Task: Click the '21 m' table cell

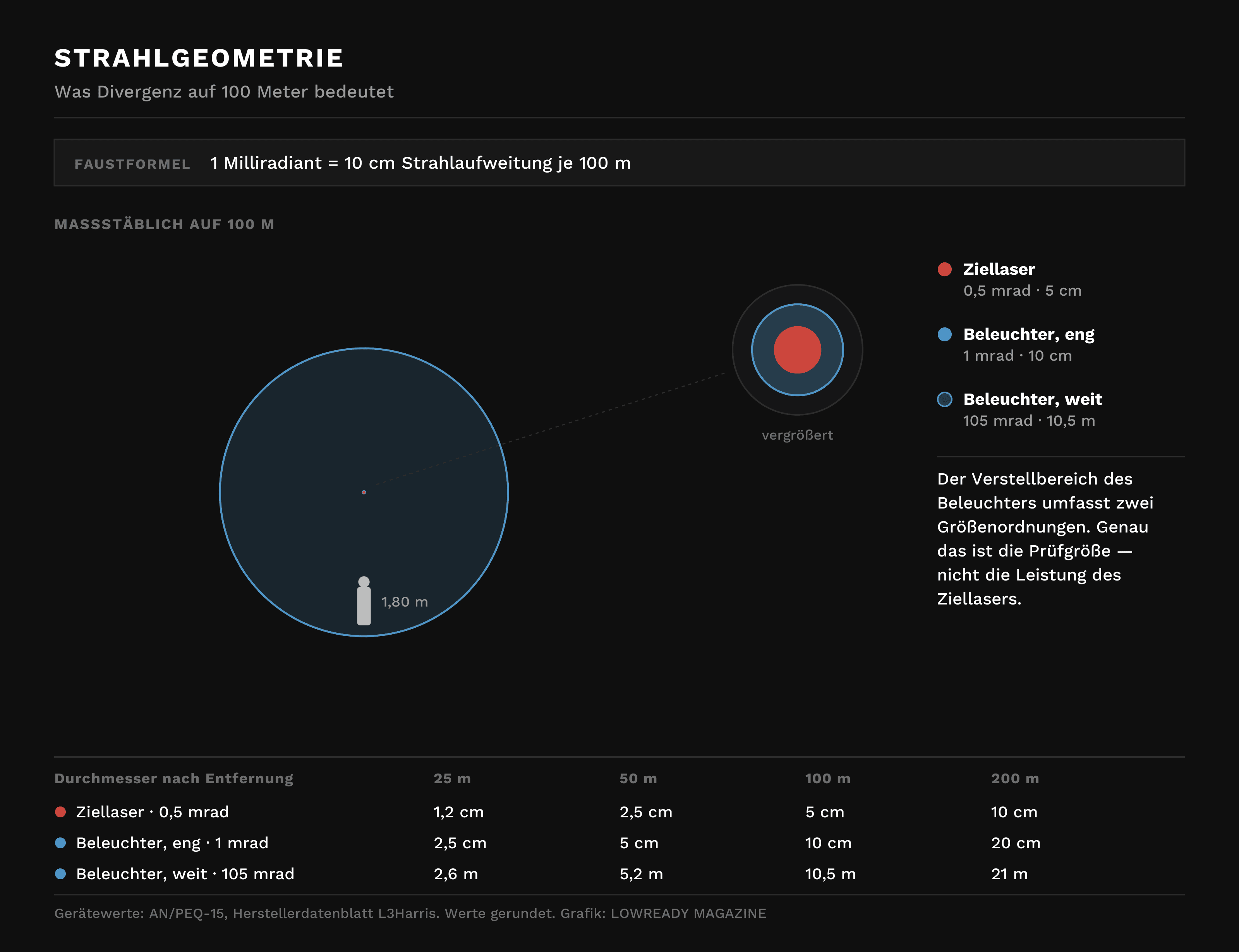Action: pos(1009,874)
